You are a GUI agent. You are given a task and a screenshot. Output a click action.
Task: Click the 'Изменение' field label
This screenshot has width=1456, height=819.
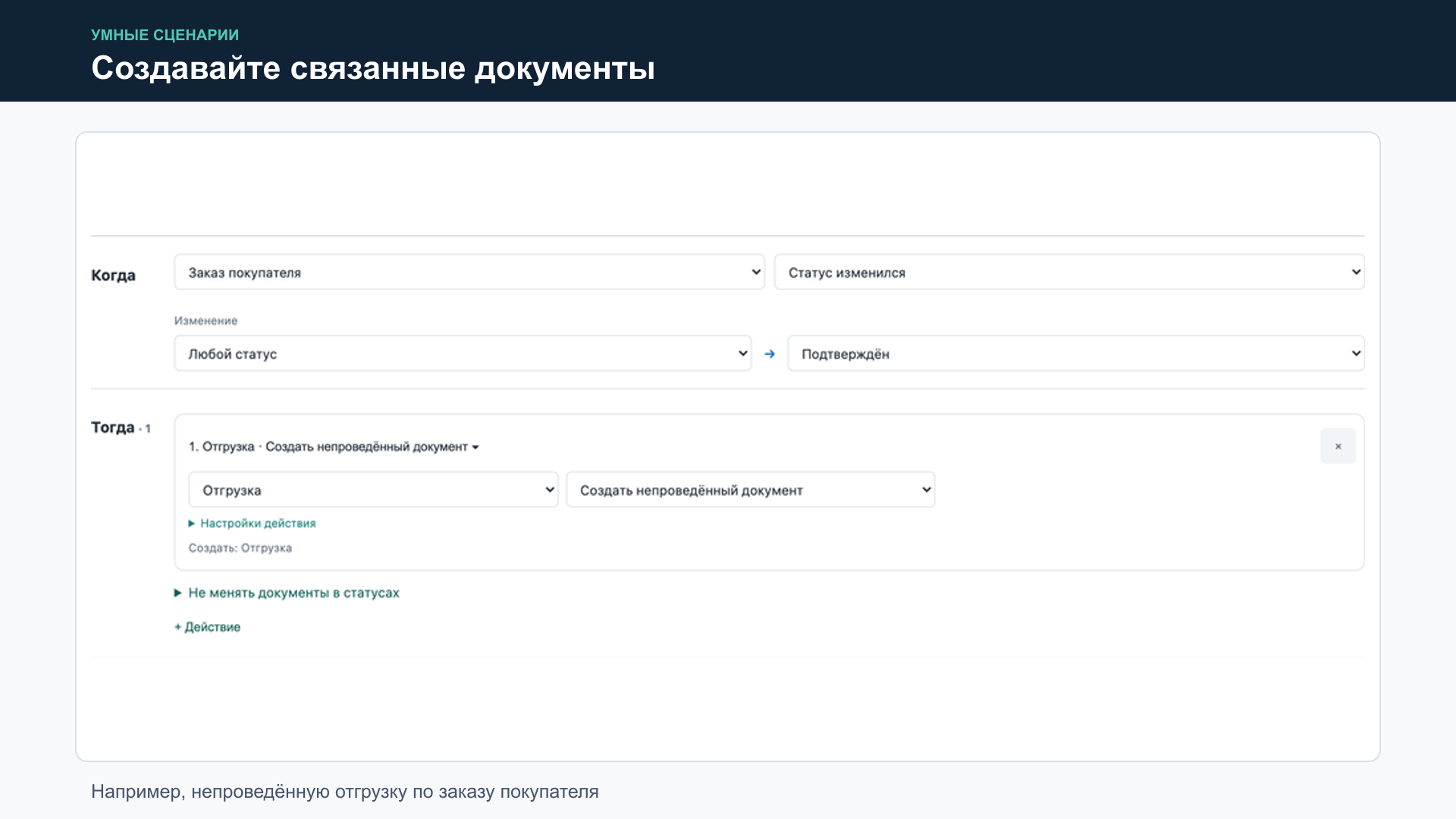pos(206,321)
